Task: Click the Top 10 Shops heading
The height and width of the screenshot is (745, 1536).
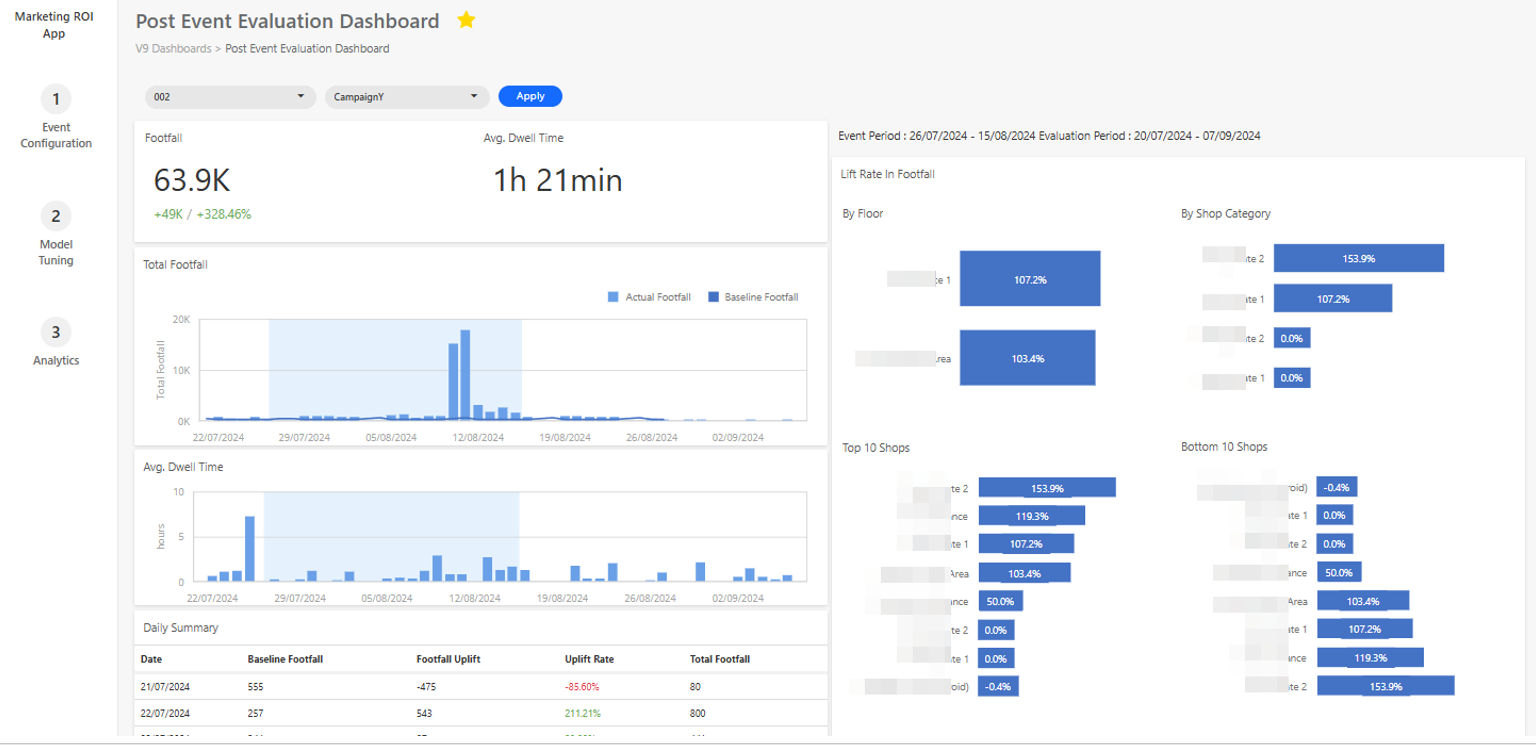Action: pyautogui.click(x=876, y=448)
